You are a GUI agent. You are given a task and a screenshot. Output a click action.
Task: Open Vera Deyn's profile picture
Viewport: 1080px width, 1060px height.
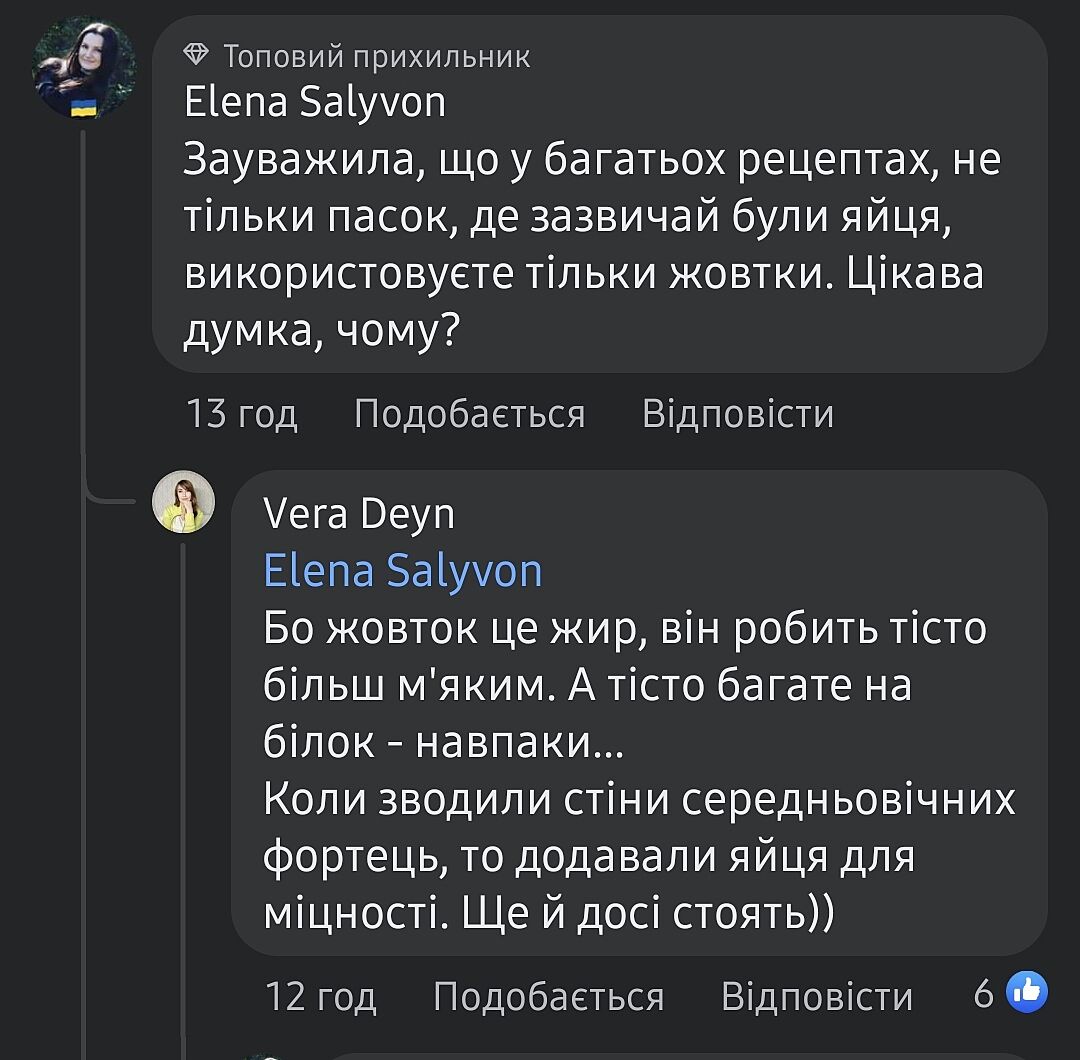(183, 500)
